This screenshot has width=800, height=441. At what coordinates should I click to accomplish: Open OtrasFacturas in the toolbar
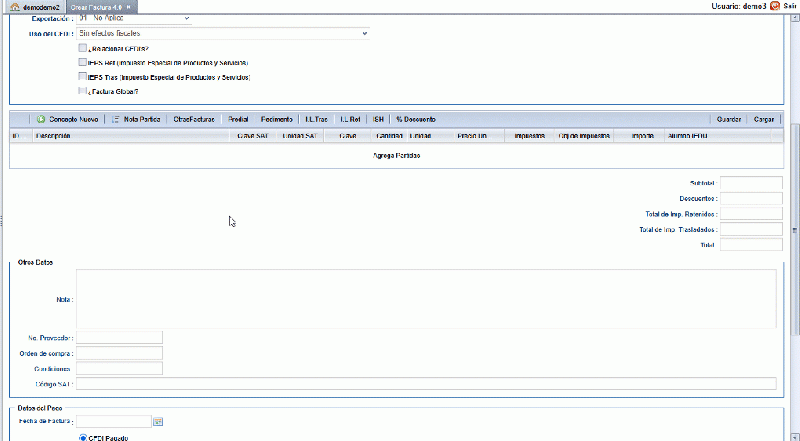tap(194, 119)
